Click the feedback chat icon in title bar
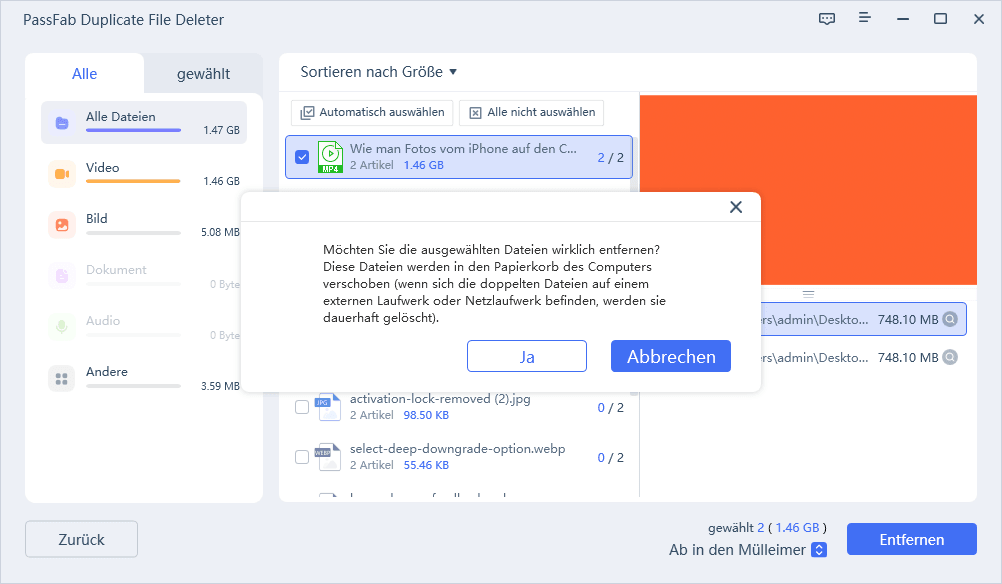Screen dimensions: 1002x584 826,19
